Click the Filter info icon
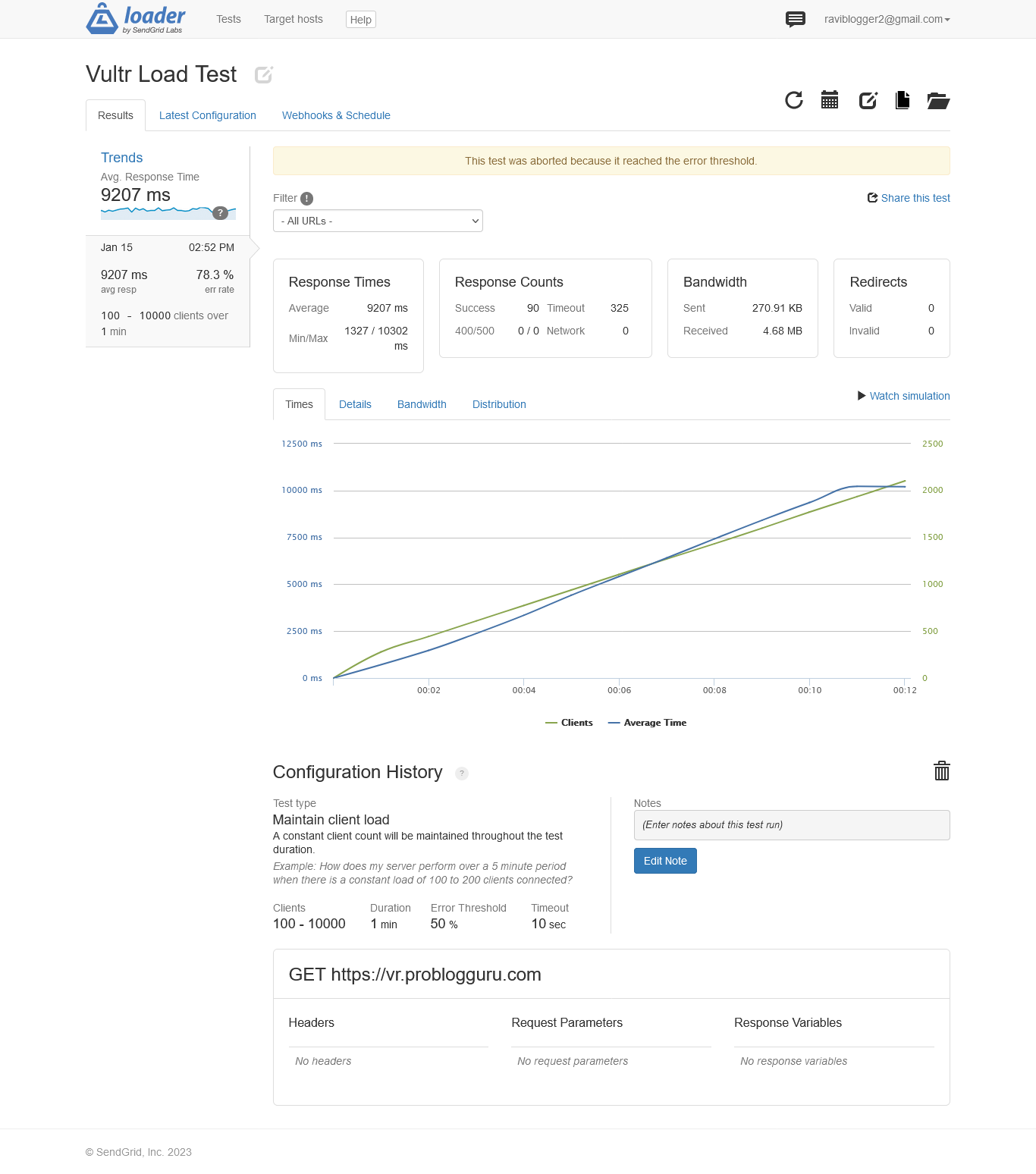Viewport: 1036px width, 1174px height. 306,199
